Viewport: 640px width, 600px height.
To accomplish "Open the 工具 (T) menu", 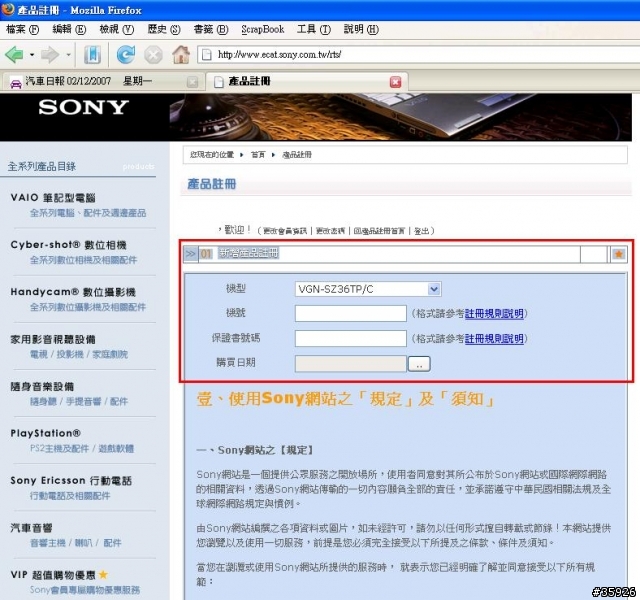I will tap(313, 29).
